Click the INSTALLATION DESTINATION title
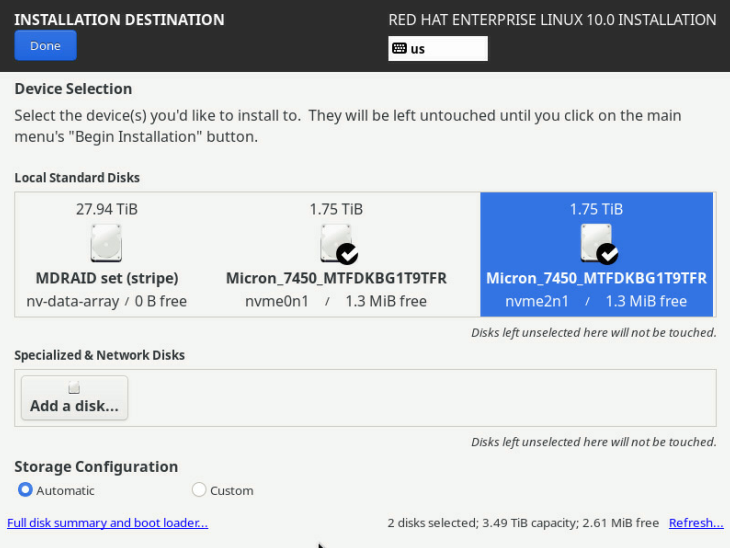Image resolution: width=730 pixels, height=548 pixels. pyautogui.click(x=119, y=20)
